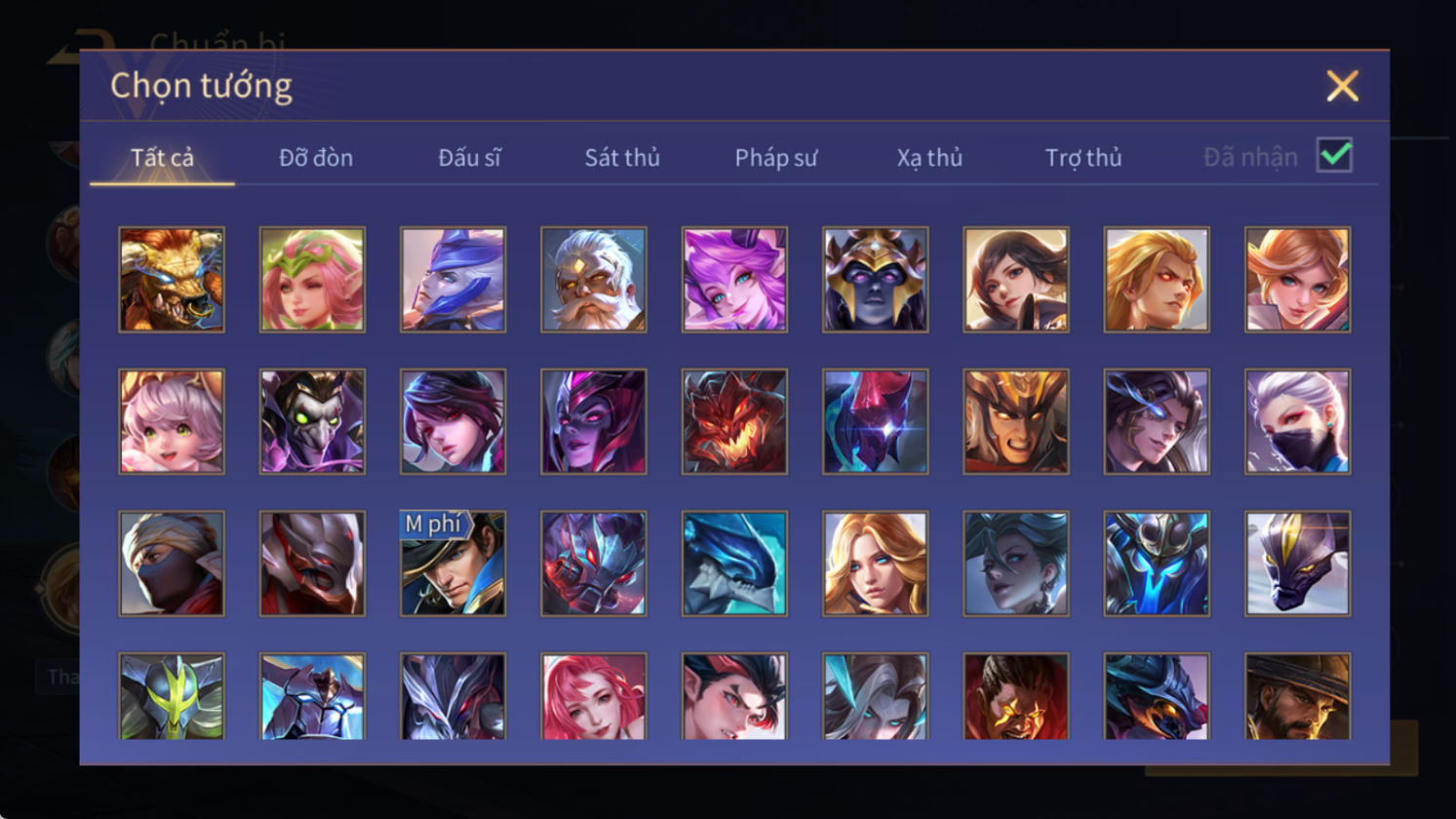
Task: Close the Chọn tướng dialog
Action: coord(1343,87)
